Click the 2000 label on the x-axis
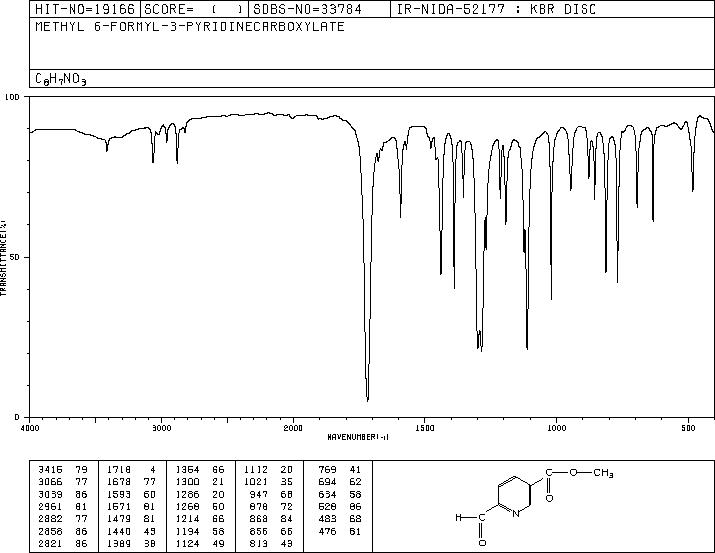The width and height of the screenshot is (715, 553). coord(293,428)
